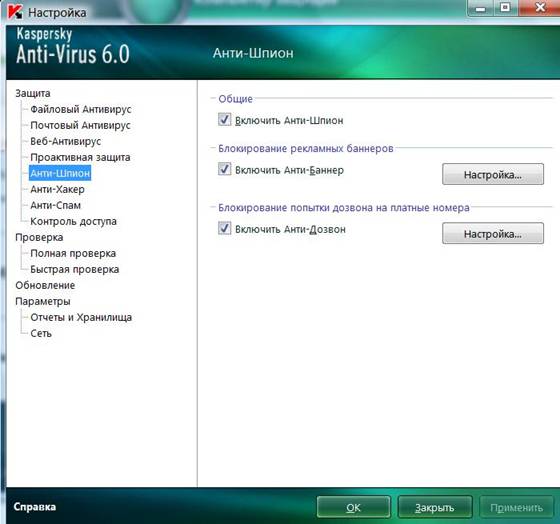Image resolution: width=560 pixels, height=524 pixels.
Task: Select Файловый Антивирус in the tree
Action: [81, 109]
